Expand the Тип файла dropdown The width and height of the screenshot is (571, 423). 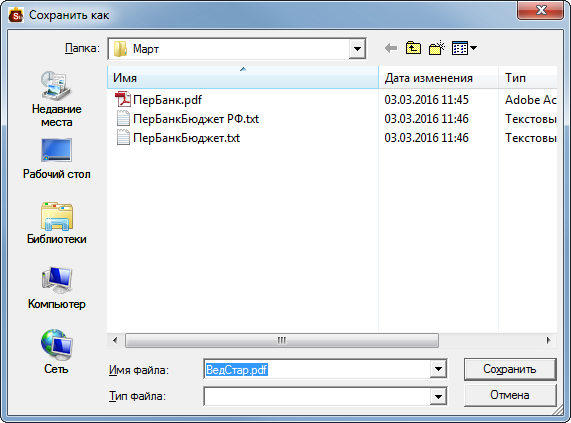click(x=438, y=396)
